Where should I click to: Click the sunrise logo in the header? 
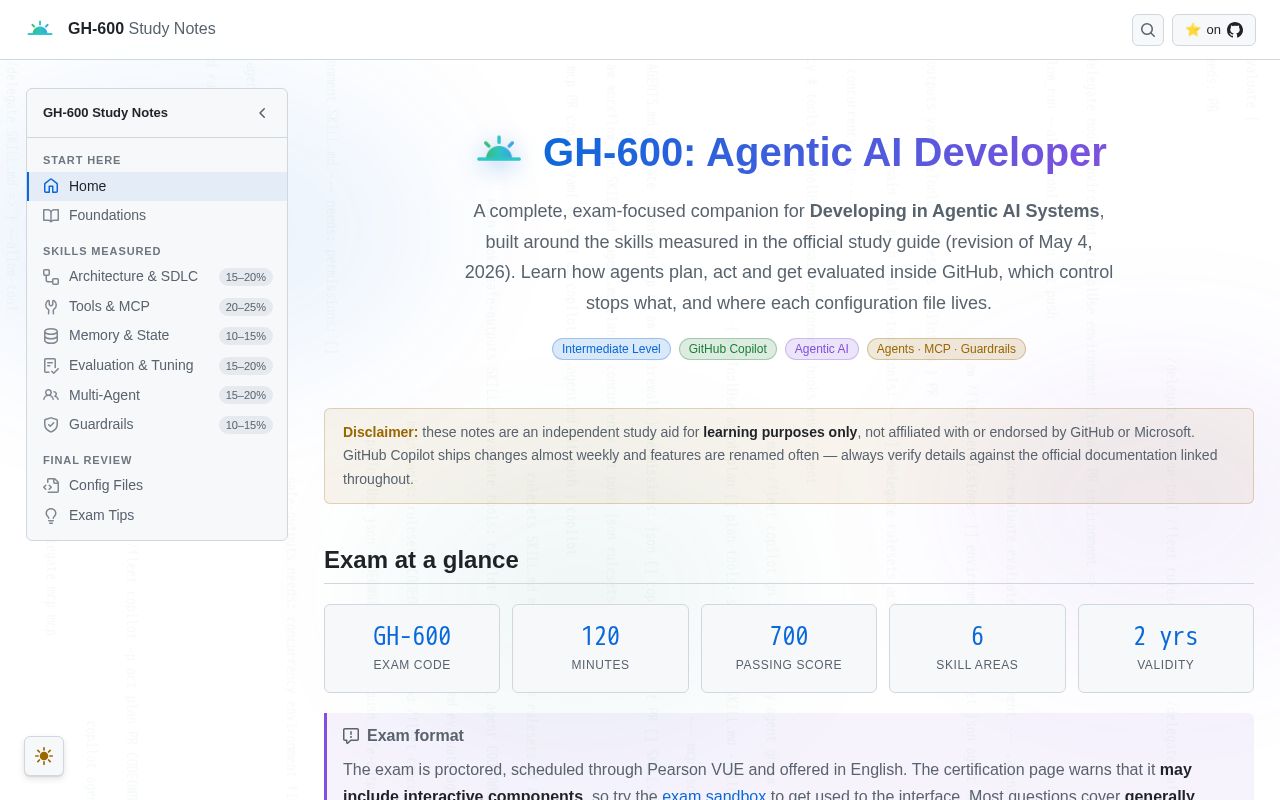click(x=40, y=29)
